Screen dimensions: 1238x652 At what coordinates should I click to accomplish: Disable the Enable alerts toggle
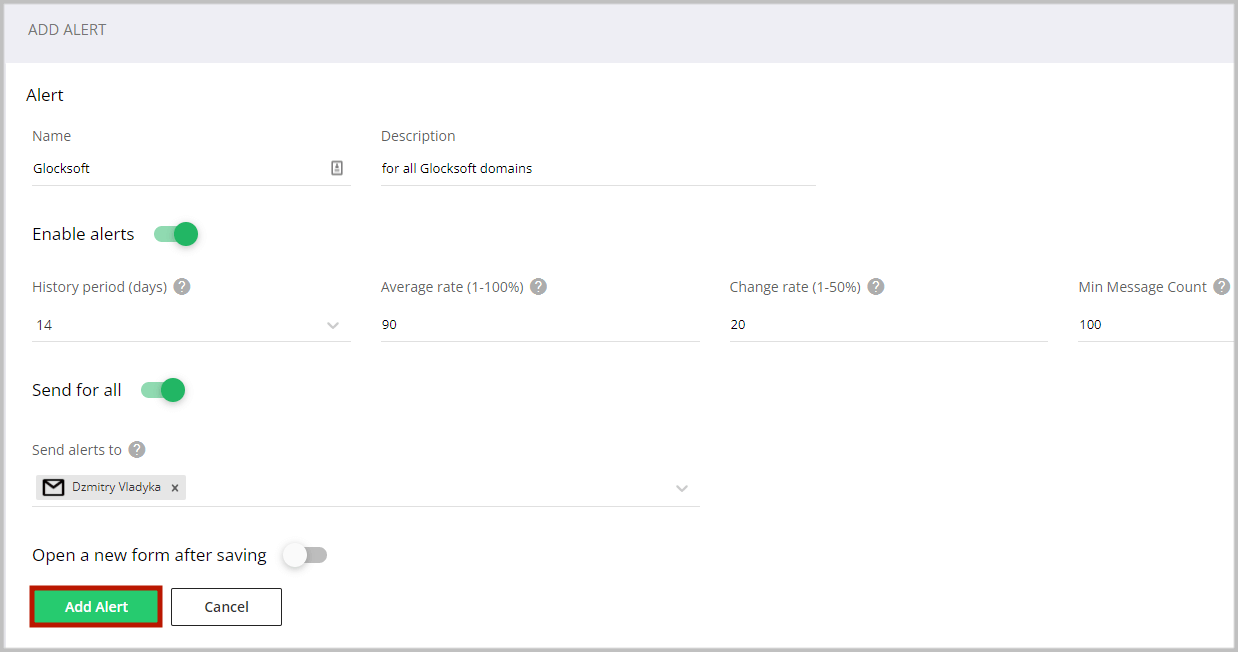point(176,234)
